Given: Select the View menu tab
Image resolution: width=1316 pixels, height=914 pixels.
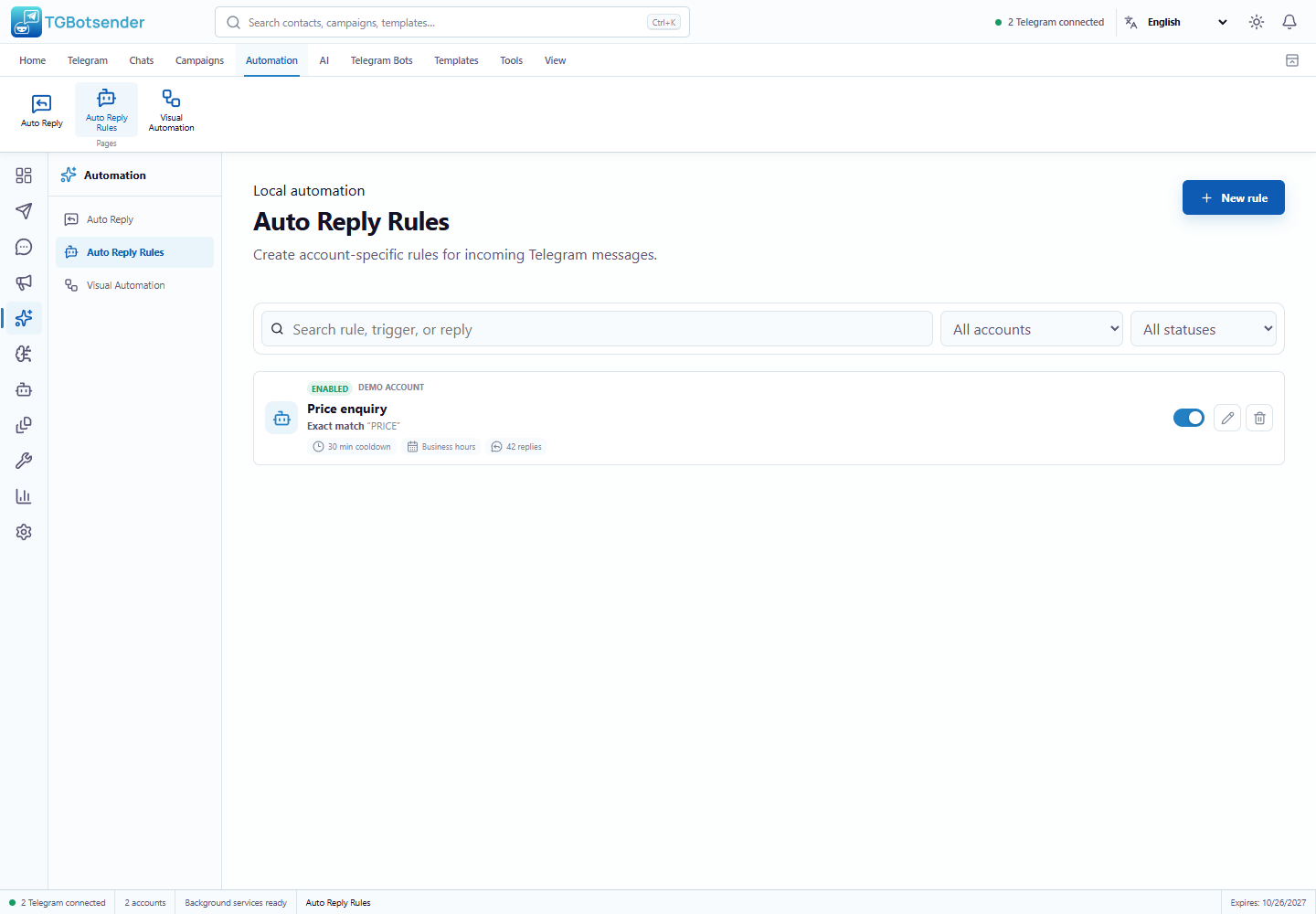Looking at the screenshot, I should pyautogui.click(x=555, y=60).
